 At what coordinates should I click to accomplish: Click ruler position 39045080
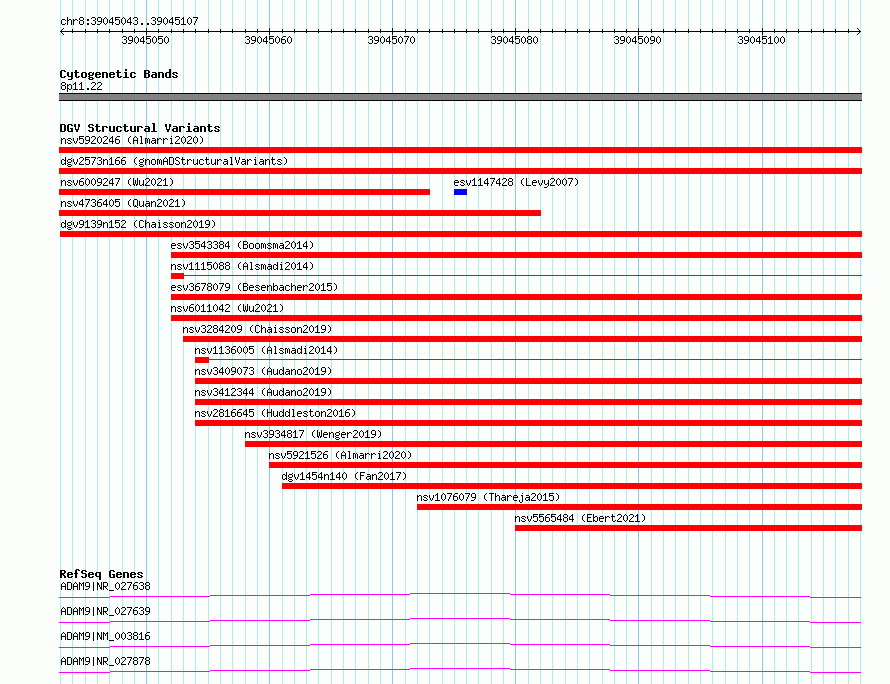[514, 40]
